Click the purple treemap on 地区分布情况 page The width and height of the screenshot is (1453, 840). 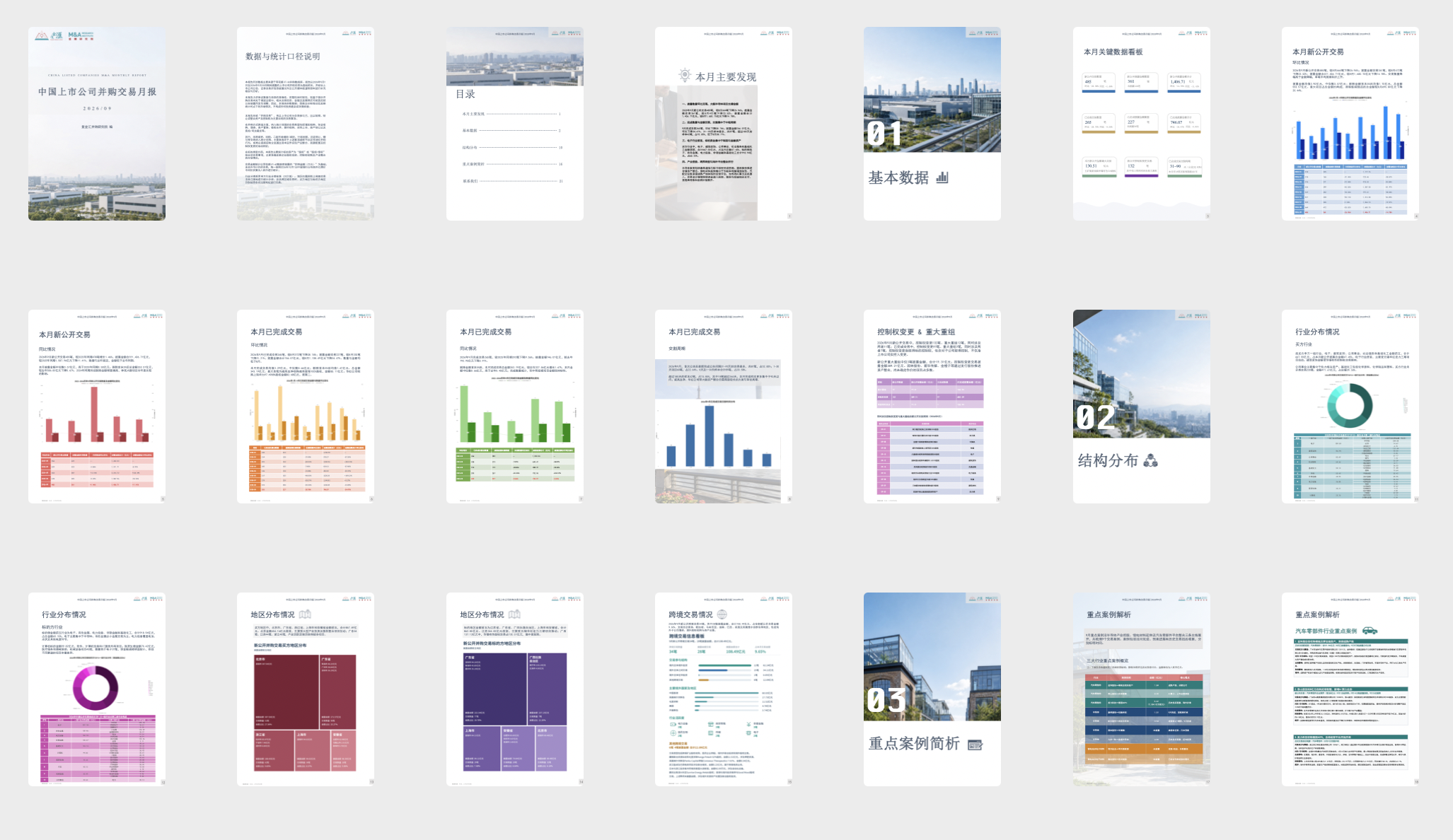coord(514,711)
